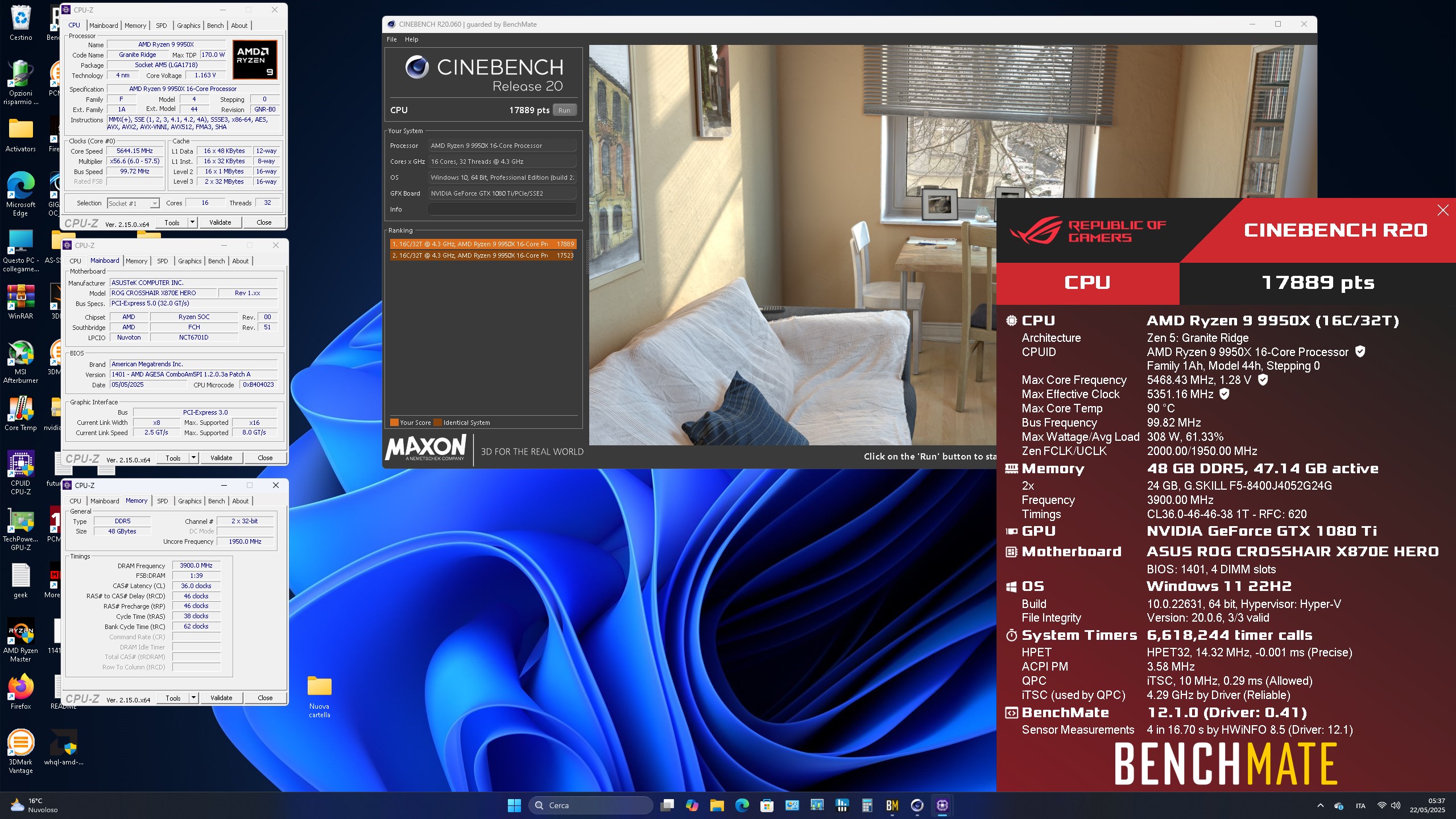Click Close button in CPU-Z Memory window

coord(265,698)
